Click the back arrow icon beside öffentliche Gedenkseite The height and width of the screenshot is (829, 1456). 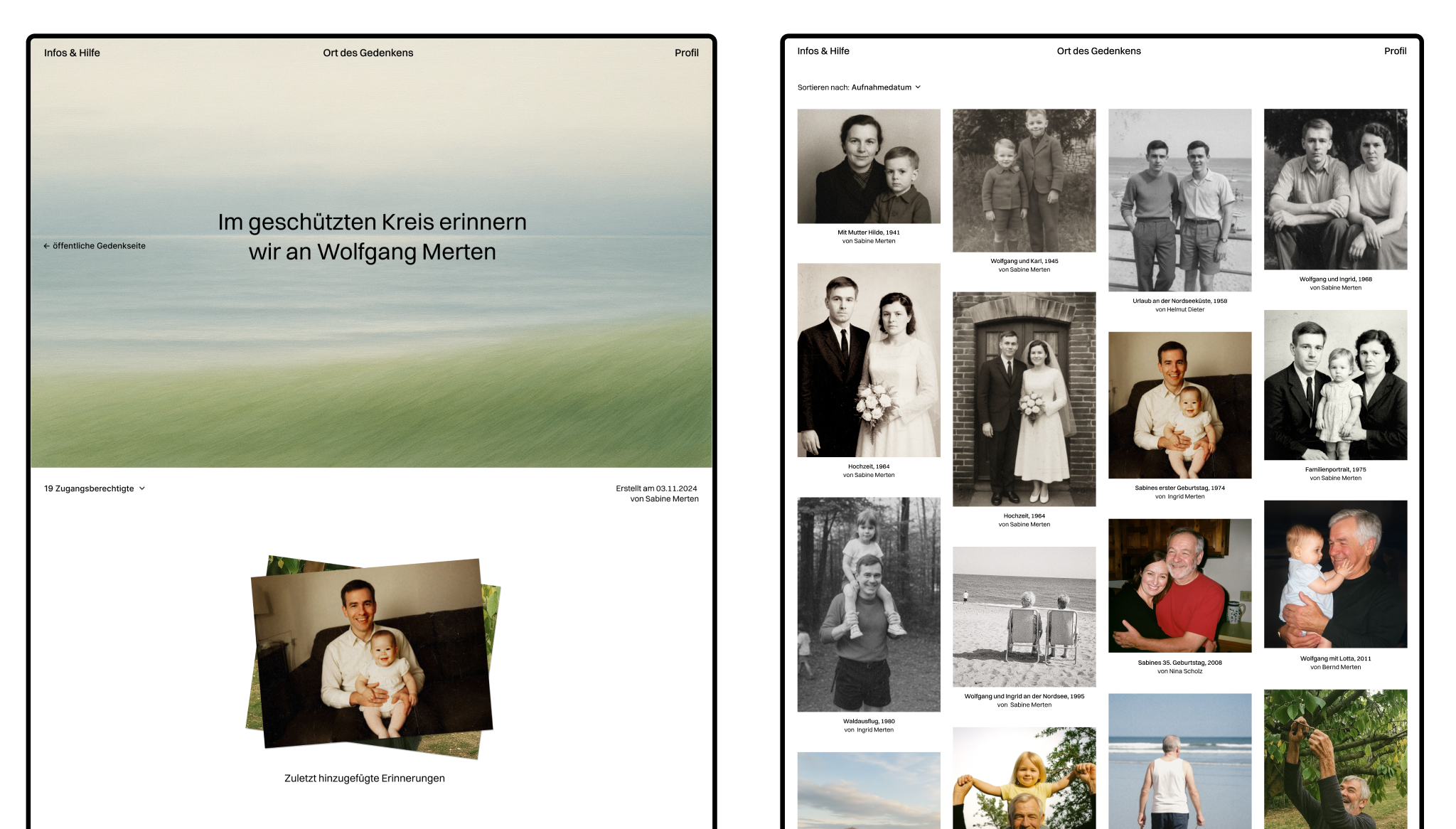[x=46, y=246]
